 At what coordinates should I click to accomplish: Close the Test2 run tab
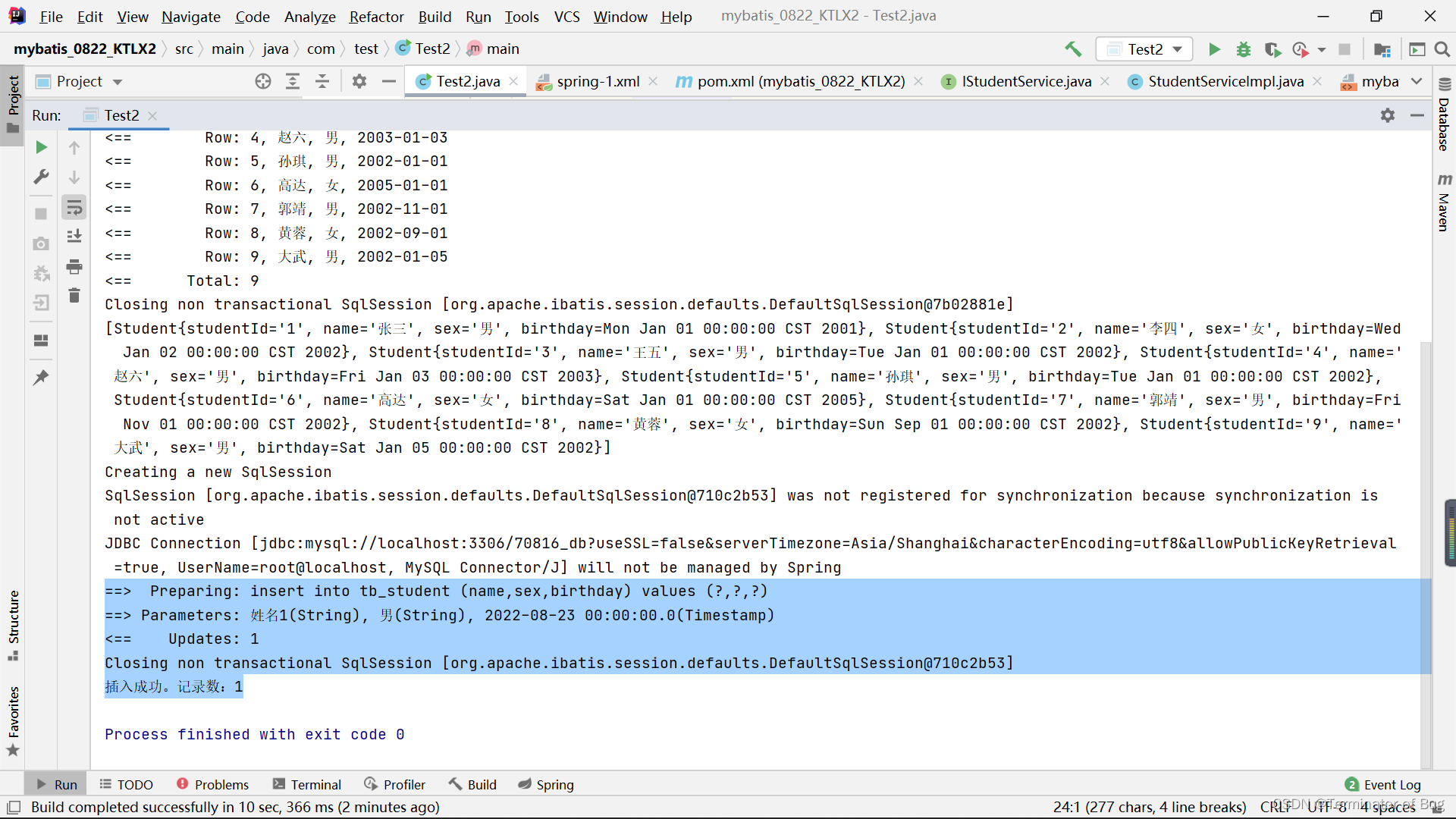152,115
